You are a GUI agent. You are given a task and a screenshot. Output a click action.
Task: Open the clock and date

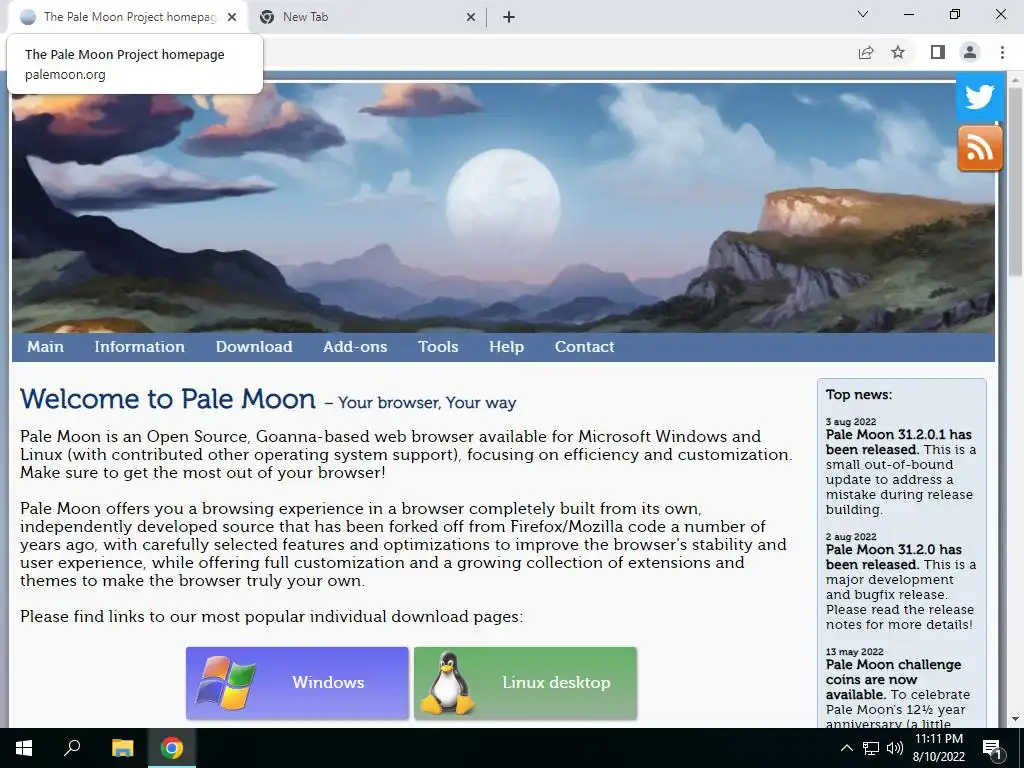(938, 748)
